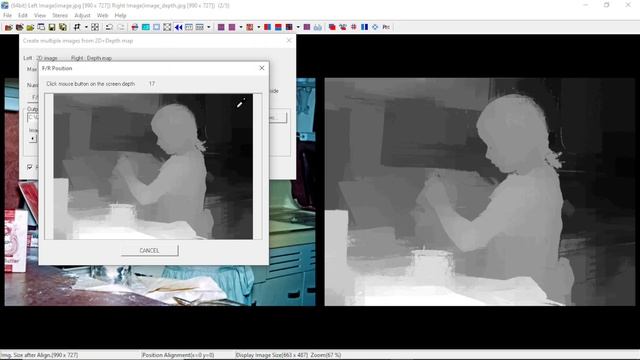The height and width of the screenshot is (360, 640).
Task: Click 'Display Image Size' zoom status text
Action: click(x=288, y=355)
